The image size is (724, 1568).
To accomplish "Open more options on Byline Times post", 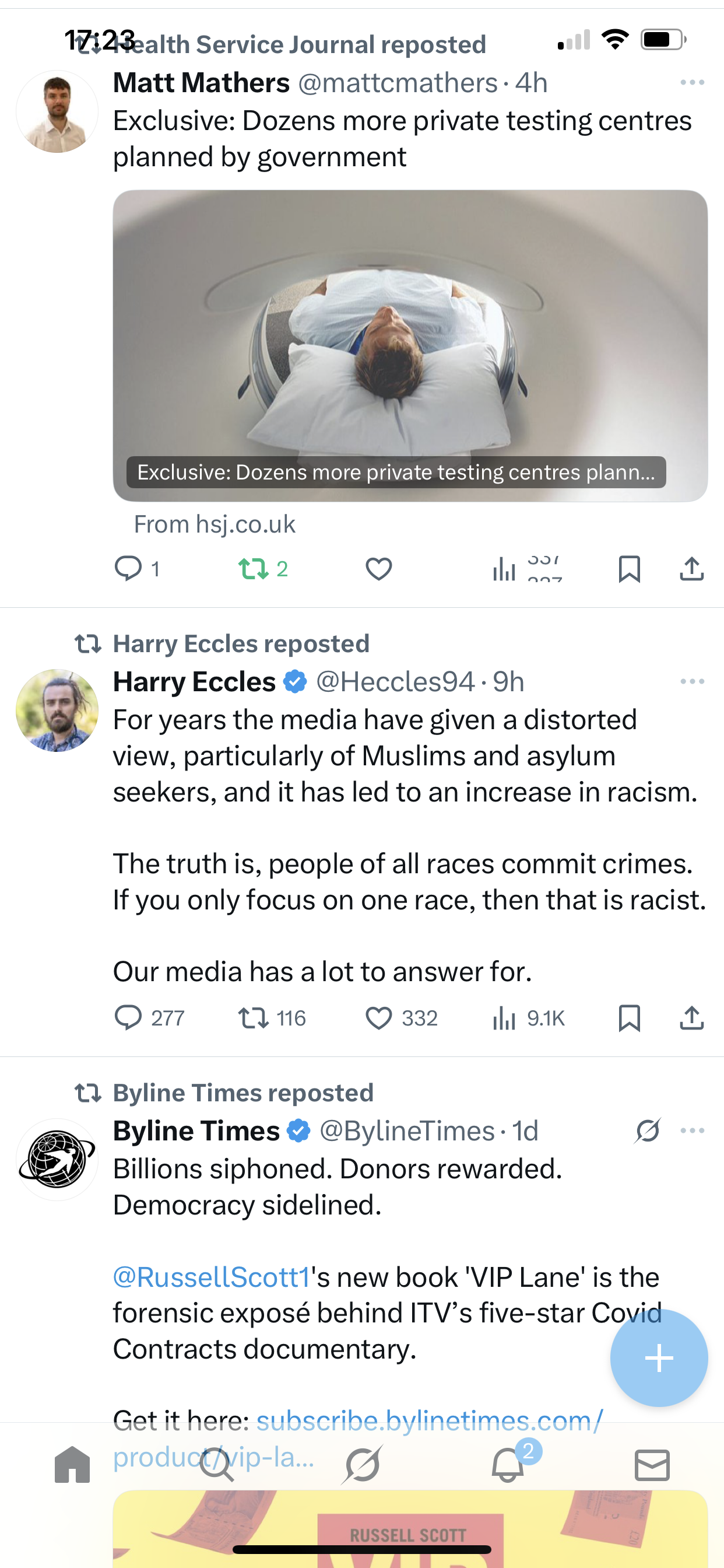I will point(692,1131).
